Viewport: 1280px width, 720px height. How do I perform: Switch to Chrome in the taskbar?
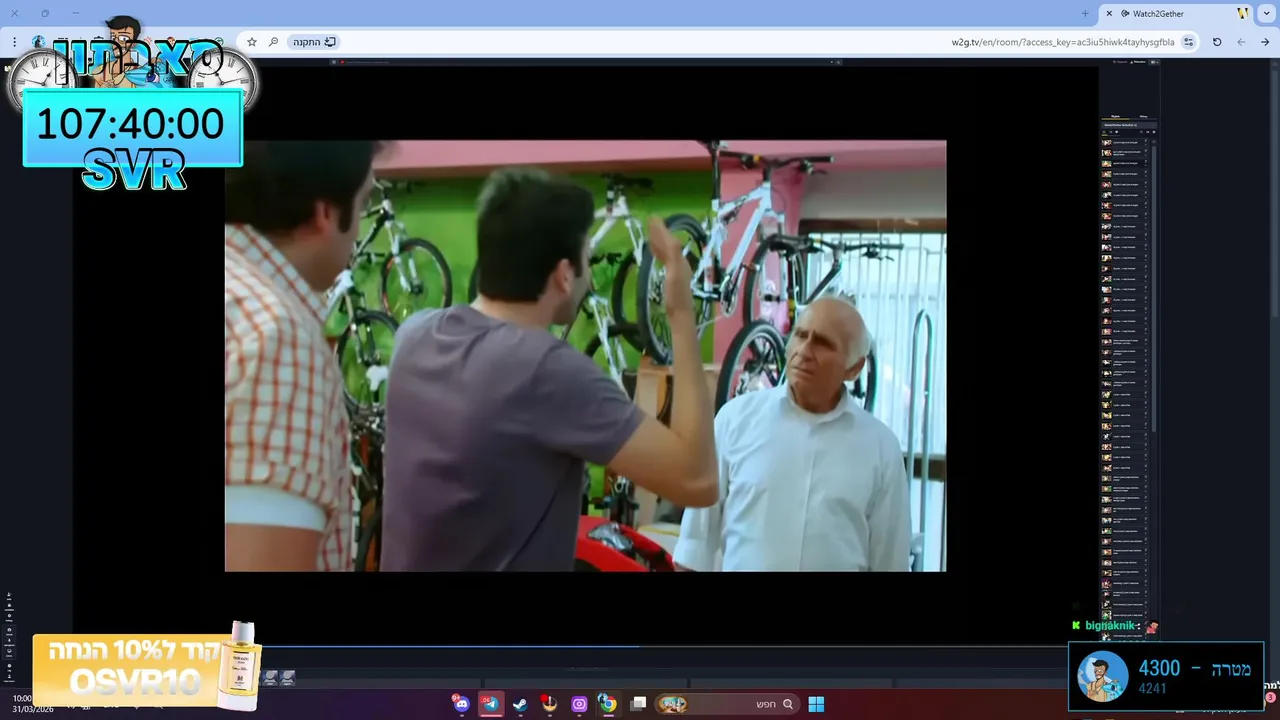tap(608, 704)
